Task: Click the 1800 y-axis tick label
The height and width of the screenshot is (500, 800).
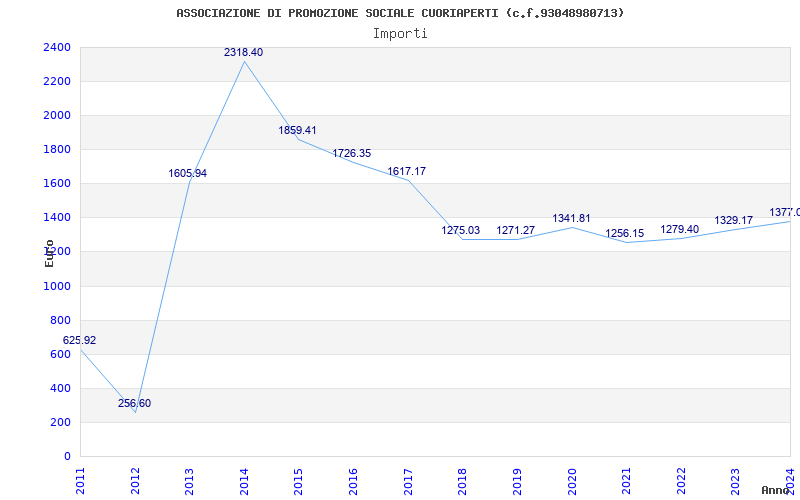Action: (x=57, y=149)
